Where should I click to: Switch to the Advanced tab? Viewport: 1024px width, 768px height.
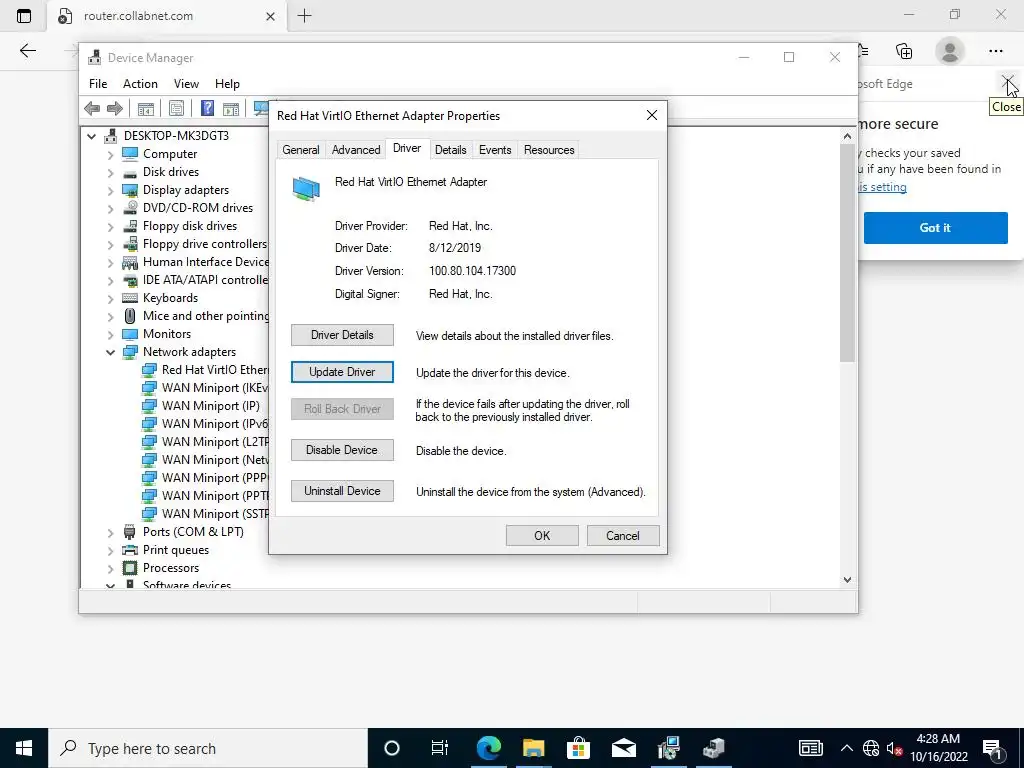tap(356, 150)
